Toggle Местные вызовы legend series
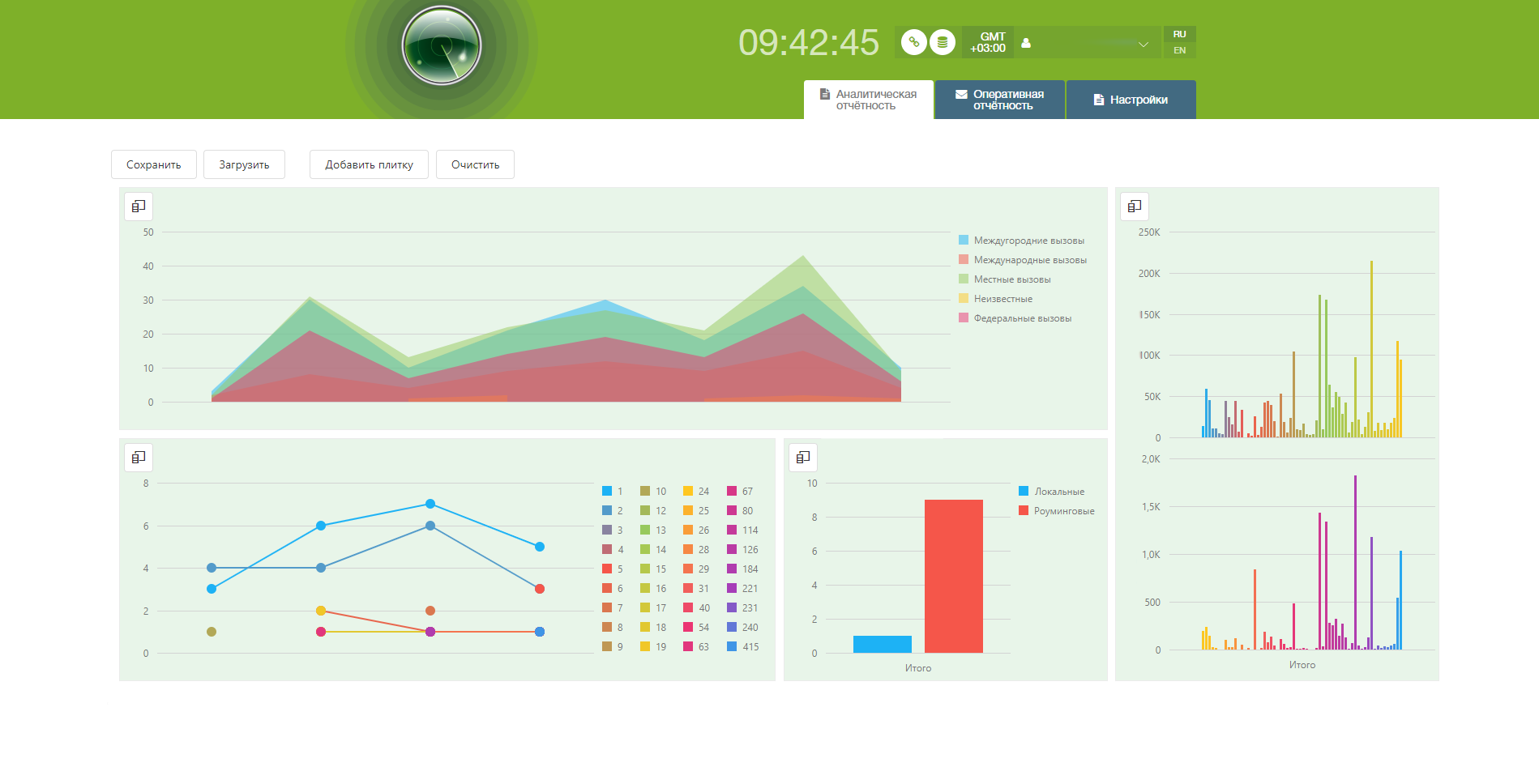This screenshot has height=784, width=1539. click(x=1012, y=279)
